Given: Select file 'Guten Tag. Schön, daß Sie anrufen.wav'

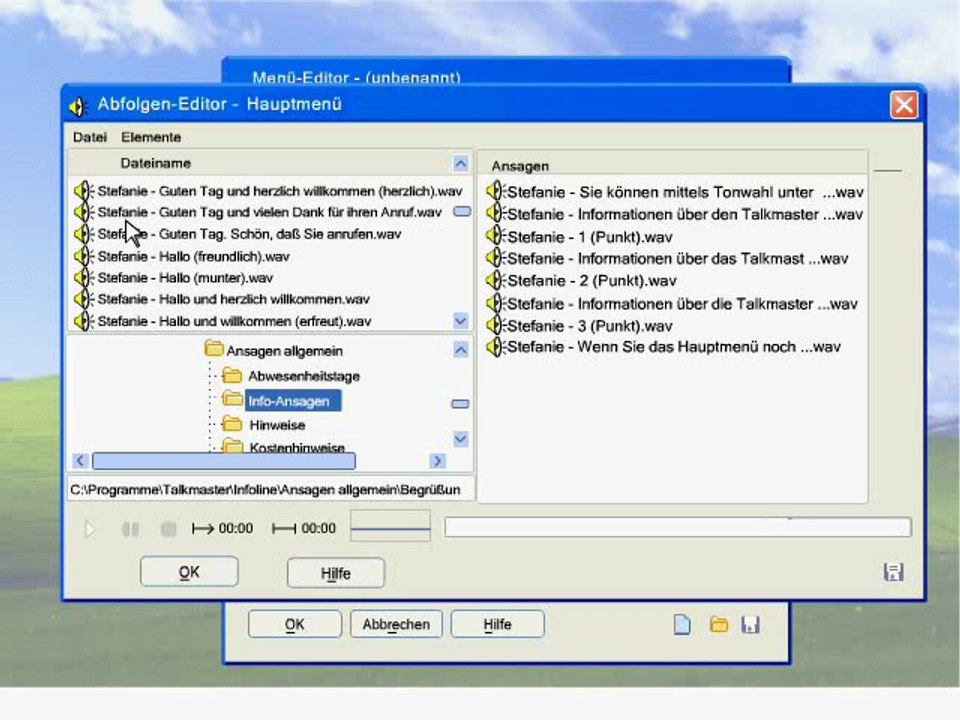Looking at the screenshot, I should [x=249, y=234].
